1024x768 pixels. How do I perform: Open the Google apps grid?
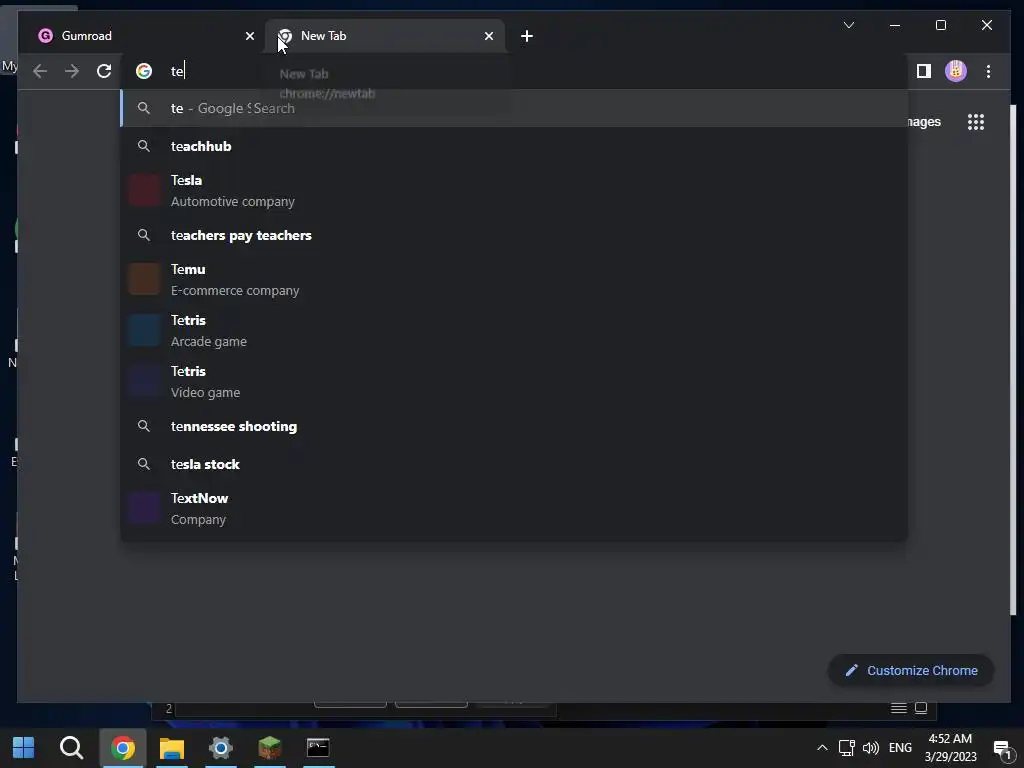pyautogui.click(x=976, y=122)
